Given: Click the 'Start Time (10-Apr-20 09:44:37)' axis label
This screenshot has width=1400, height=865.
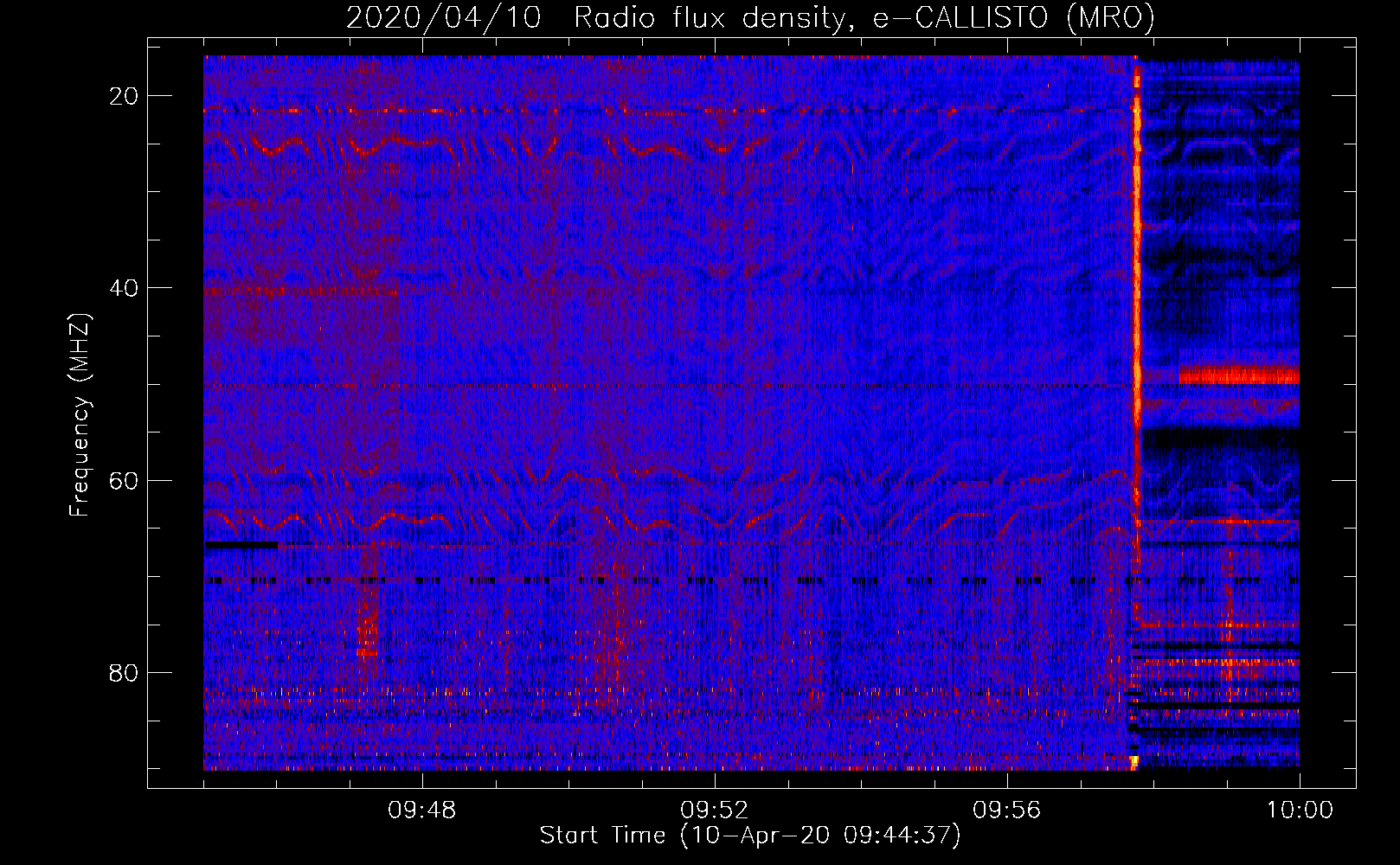Looking at the screenshot, I should coord(750,836).
